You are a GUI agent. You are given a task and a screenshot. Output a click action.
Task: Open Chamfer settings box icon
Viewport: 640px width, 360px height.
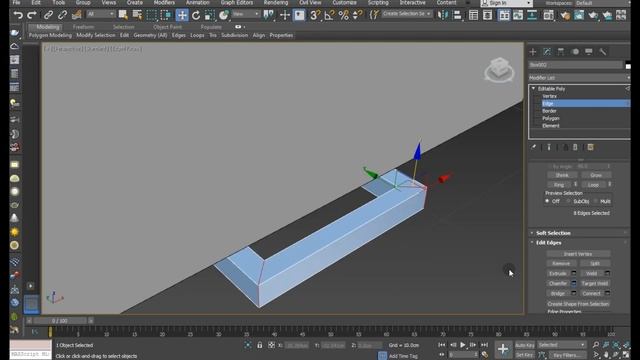tap(573, 283)
